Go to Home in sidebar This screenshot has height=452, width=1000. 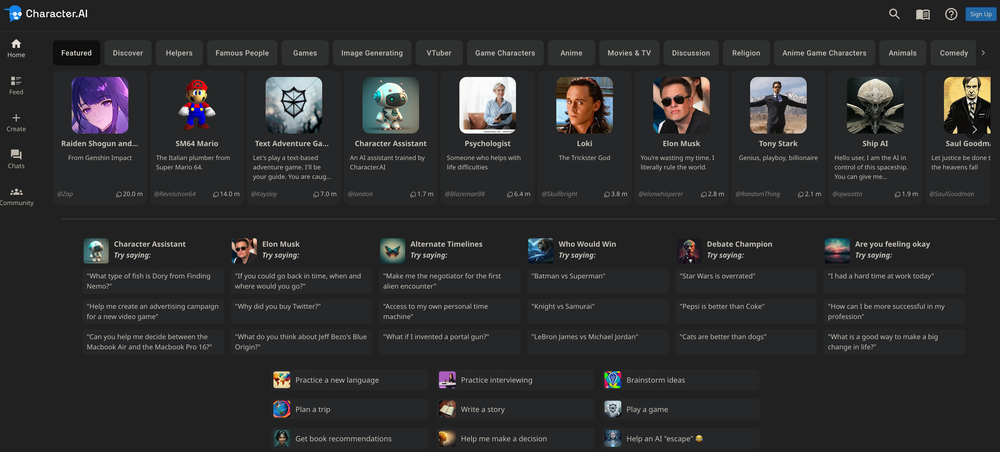point(16,48)
